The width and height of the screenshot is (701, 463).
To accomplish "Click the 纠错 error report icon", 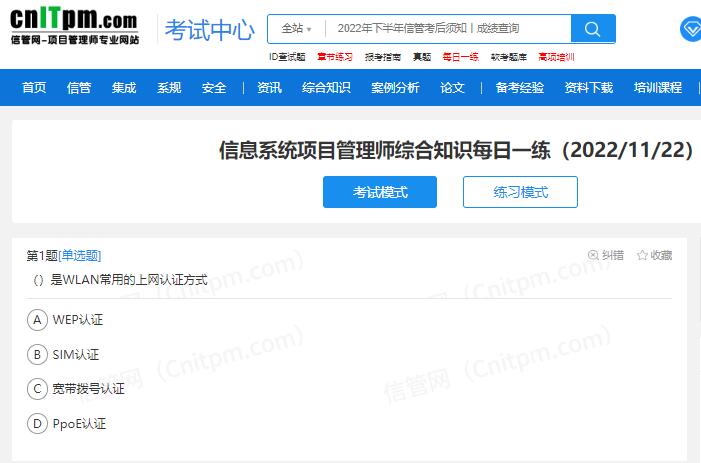I will tap(593, 255).
